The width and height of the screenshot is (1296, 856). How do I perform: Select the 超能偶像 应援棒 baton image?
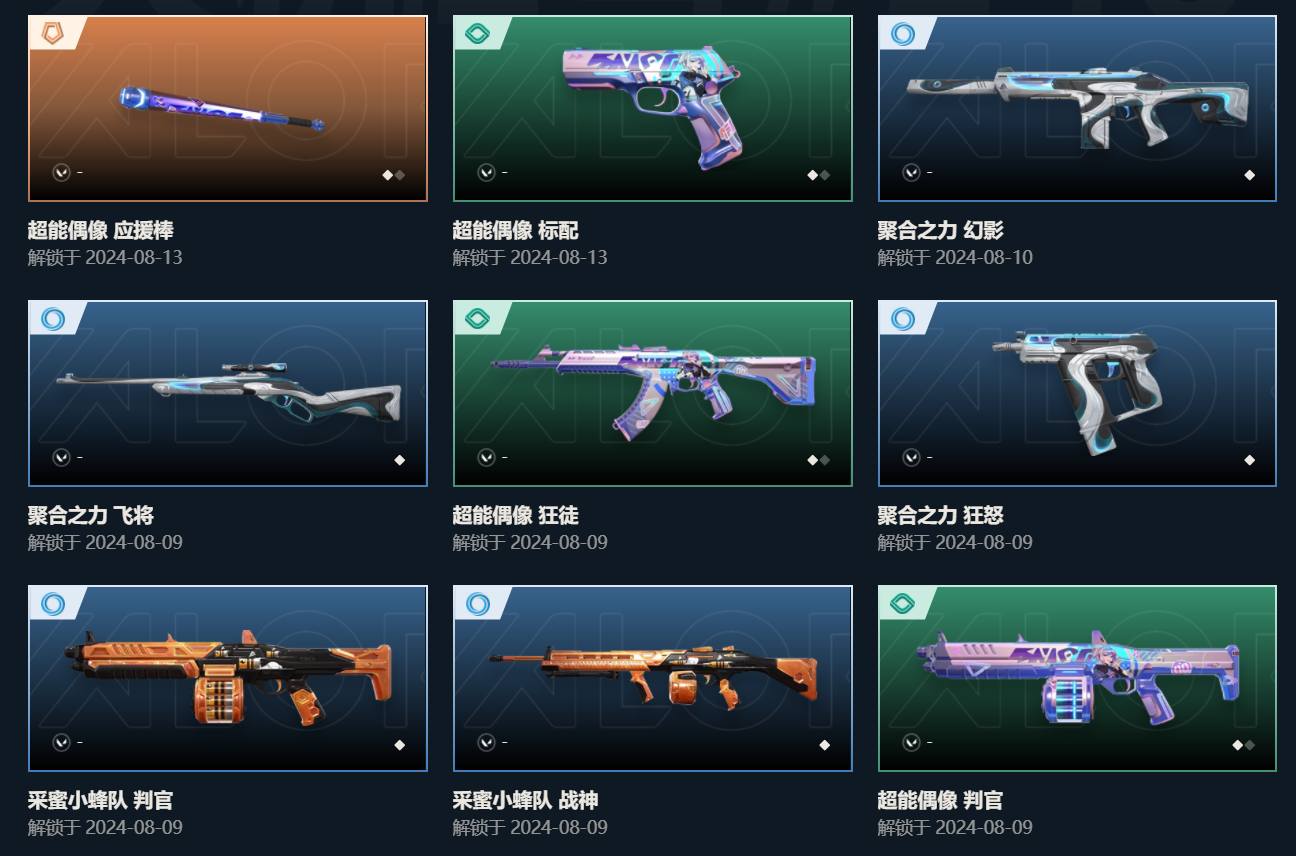pos(222,110)
